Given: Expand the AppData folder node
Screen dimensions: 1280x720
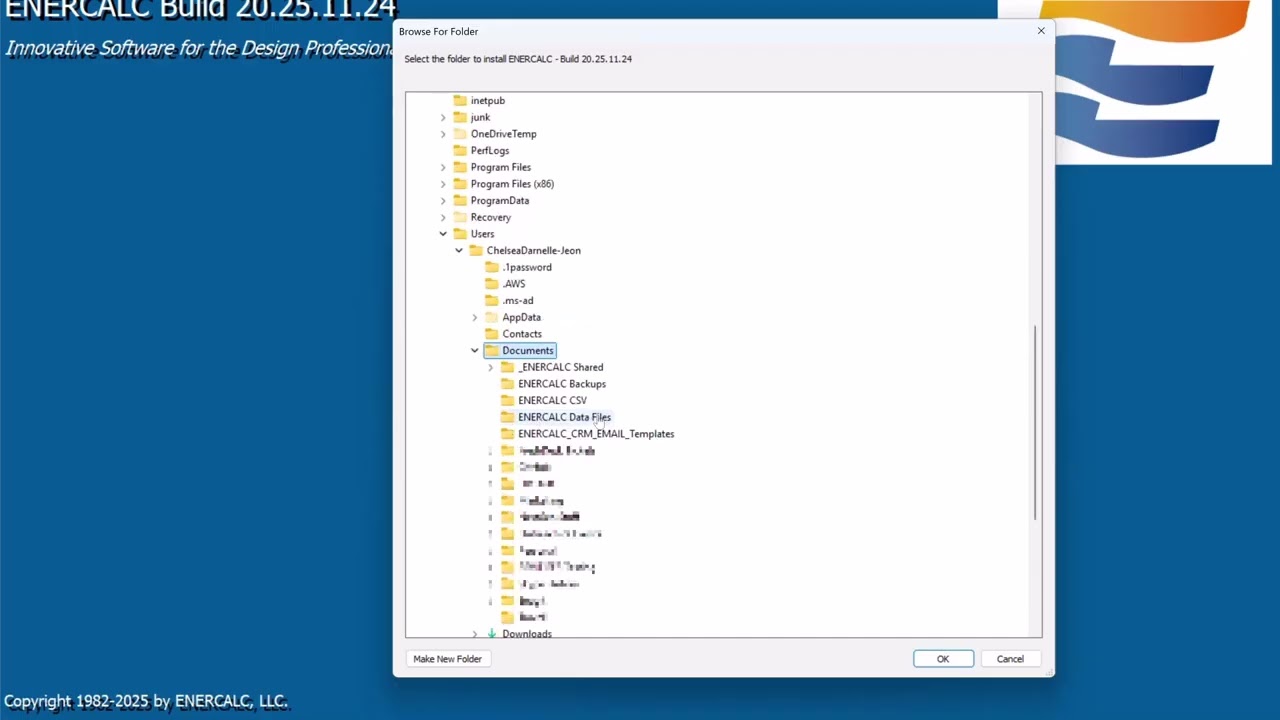Looking at the screenshot, I should click(475, 317).
